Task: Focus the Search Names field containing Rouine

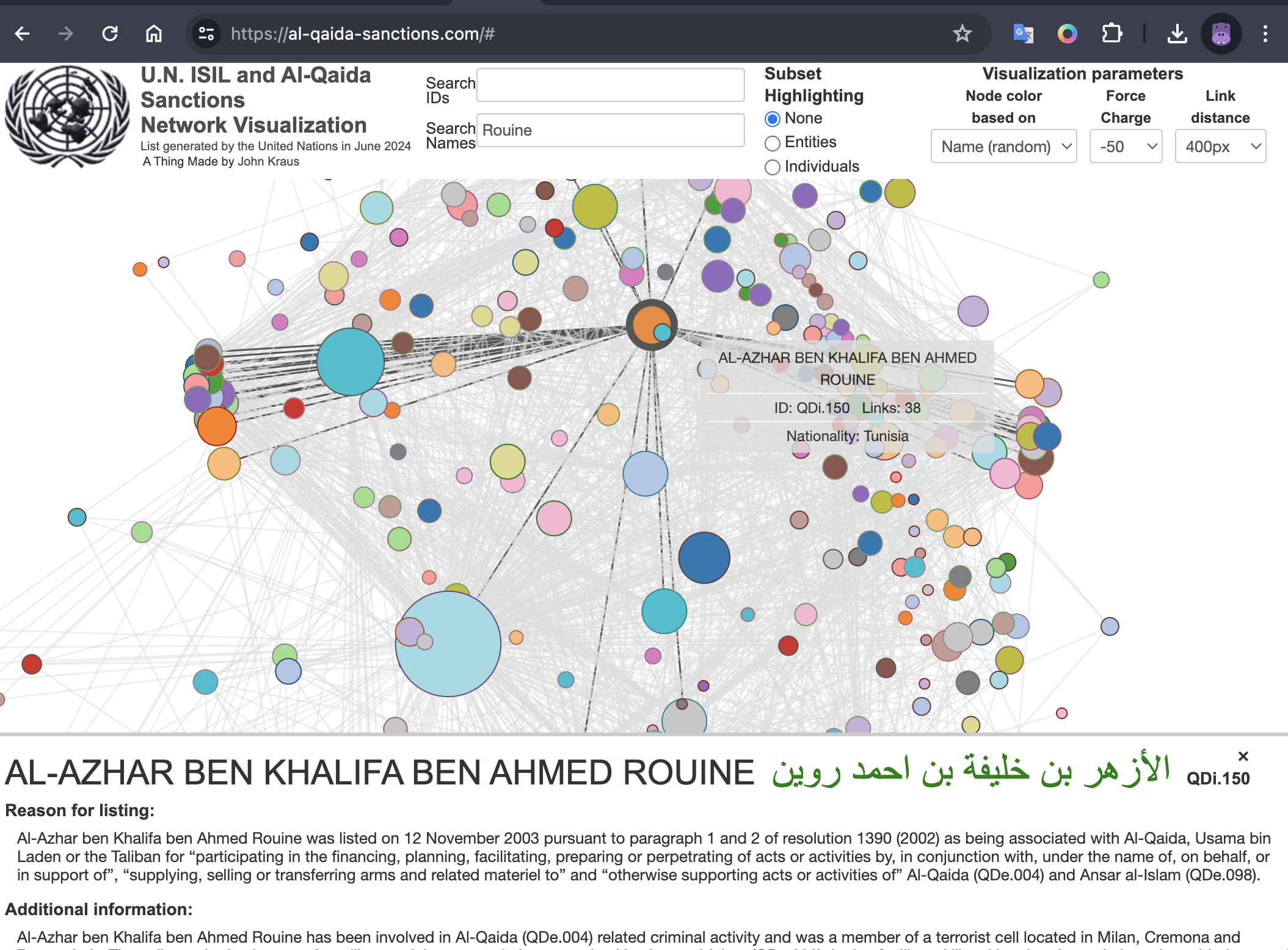Action: [609, 130]
